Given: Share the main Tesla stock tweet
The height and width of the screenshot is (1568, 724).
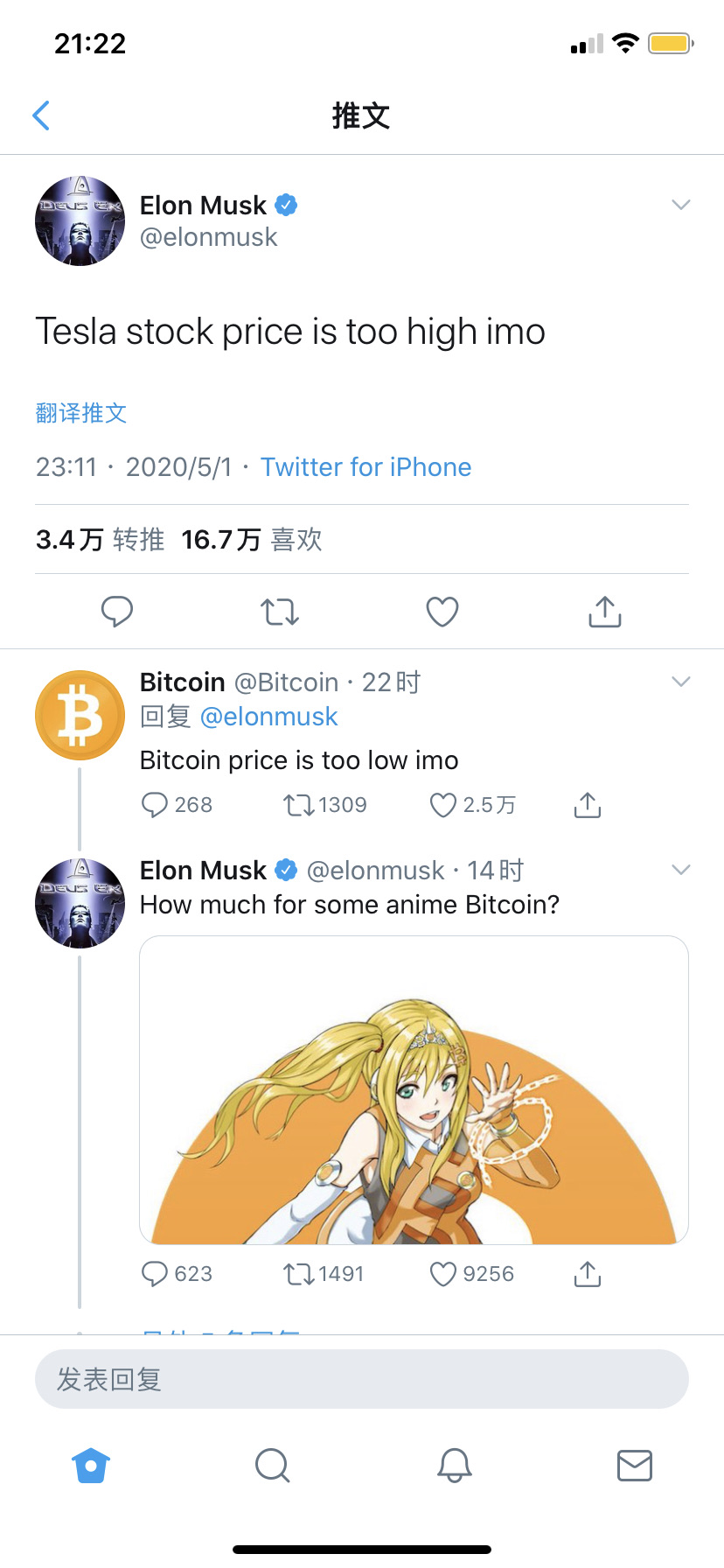Looking at the screenshot, I should click(x=604, y=612).
